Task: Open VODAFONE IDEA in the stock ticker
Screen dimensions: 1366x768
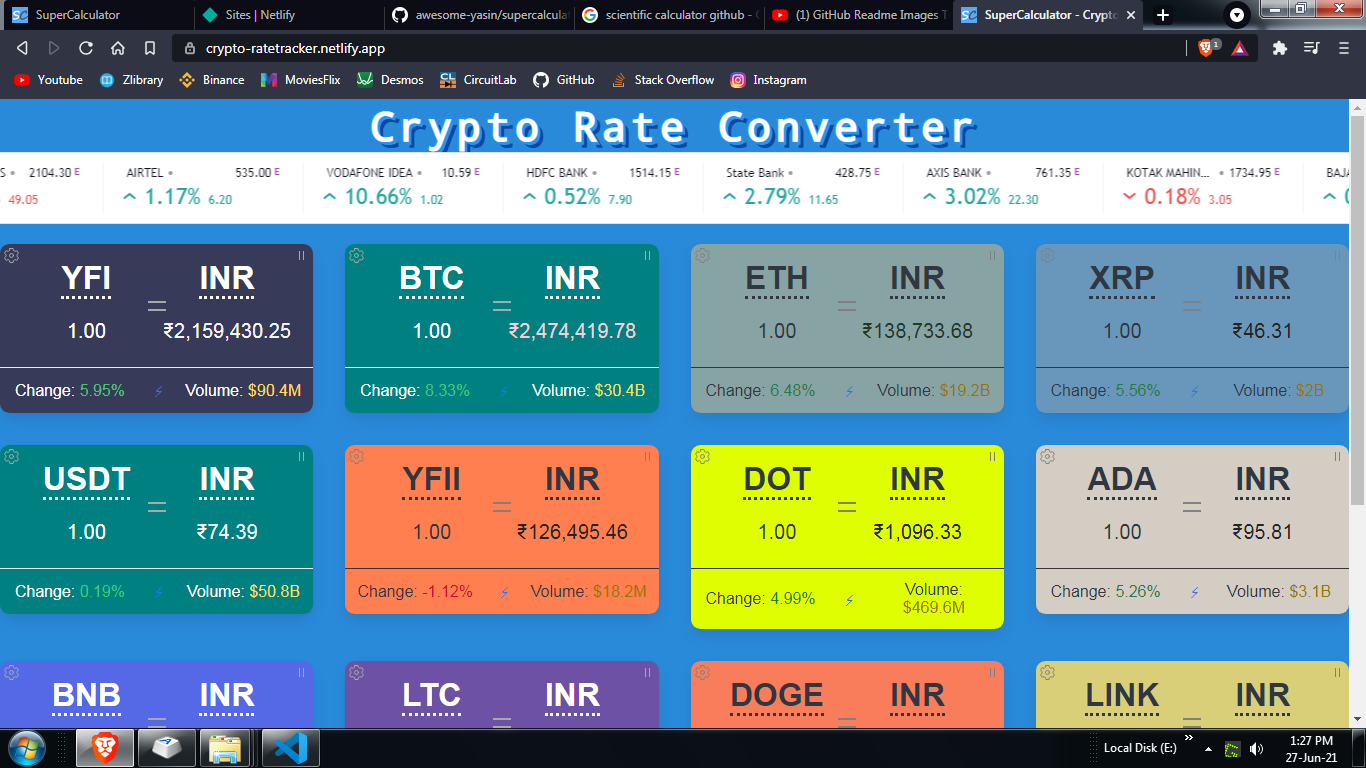Action: pyautogui.click(x=402, y=186)
